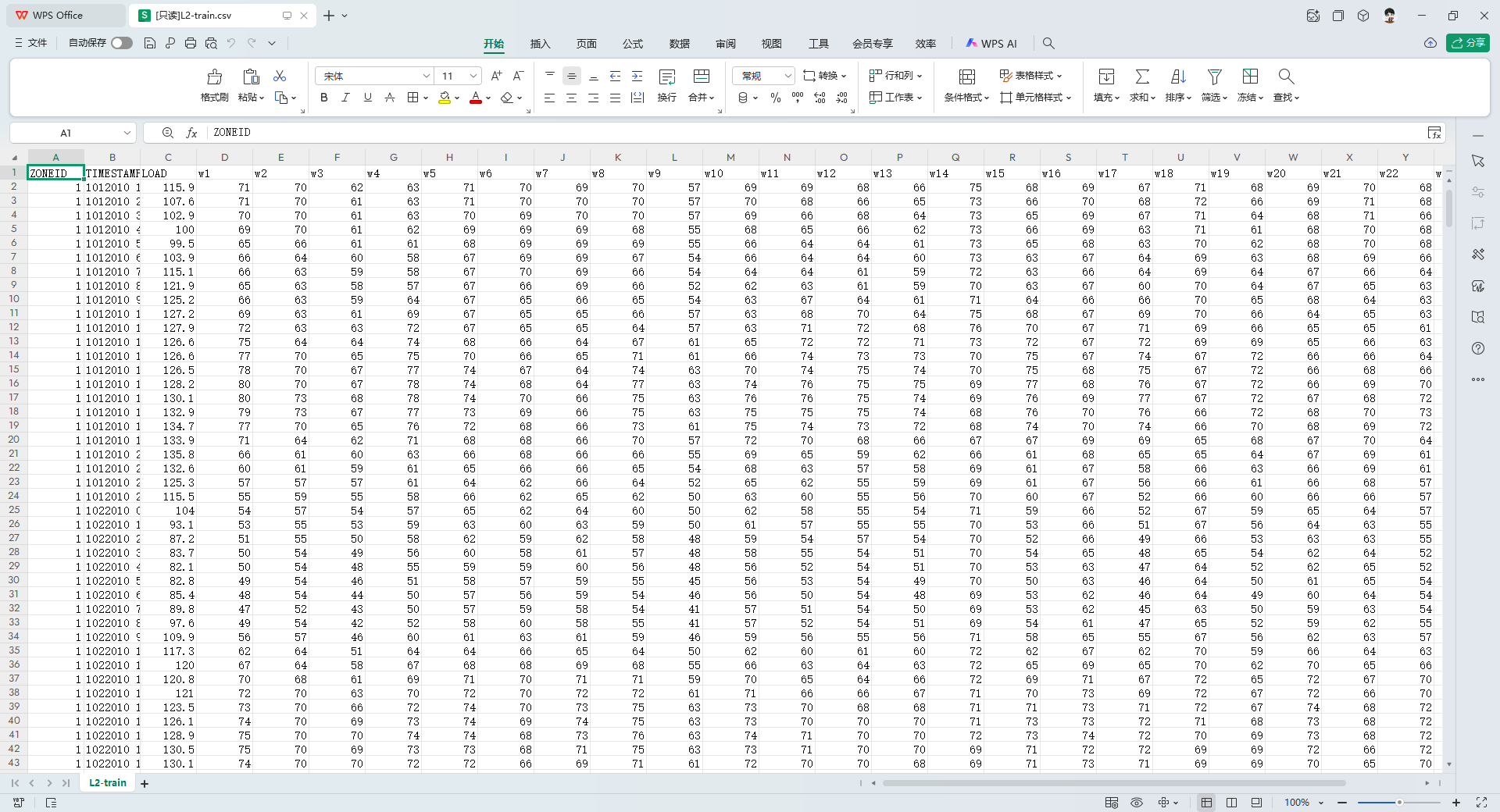Switch to the 视图 View tab
The image size is (1500, 812).
pyautogui.click(x=772, y=44)
